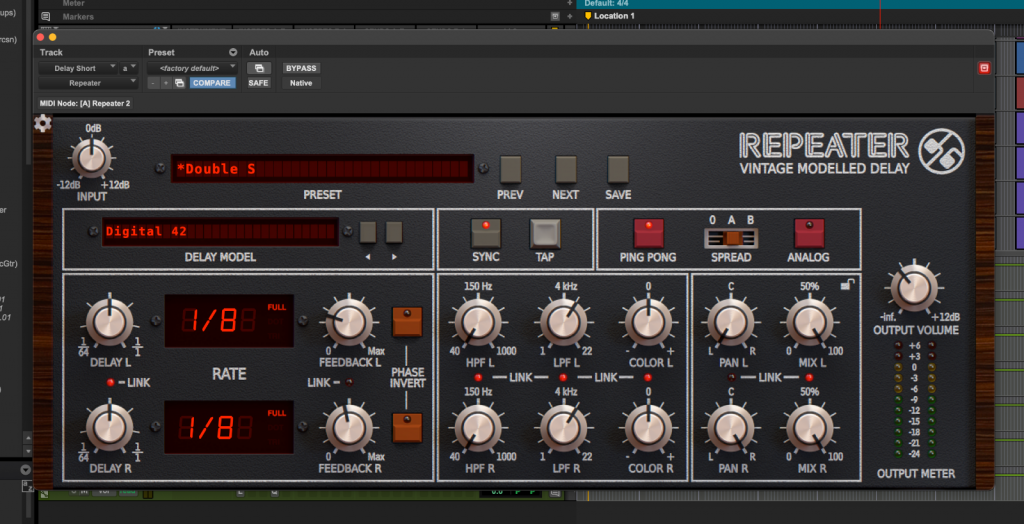This screenshot has width=1024, height=524.
Task: Click the Double S preset name display
Action: [x=322, y=169]
